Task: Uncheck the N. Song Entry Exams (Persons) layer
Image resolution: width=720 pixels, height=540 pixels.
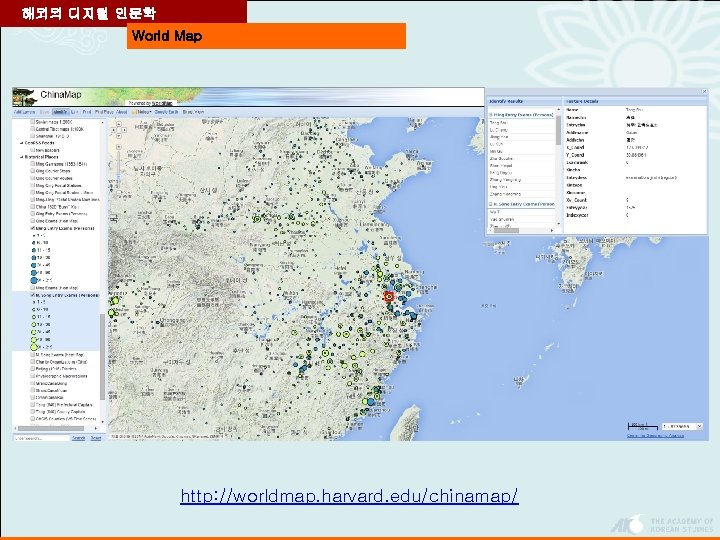Action: (33, 295)
